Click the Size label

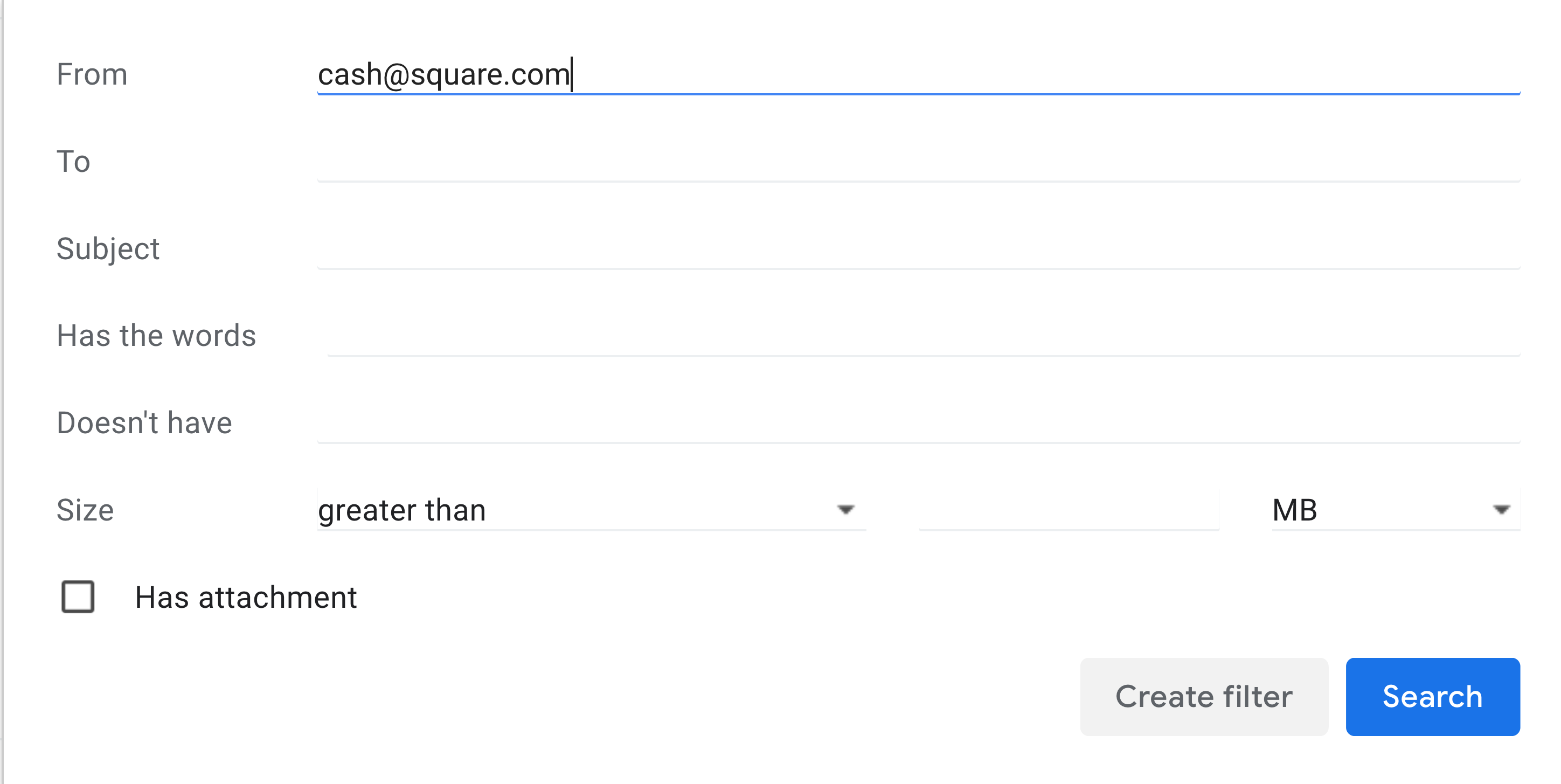[85, 510]
